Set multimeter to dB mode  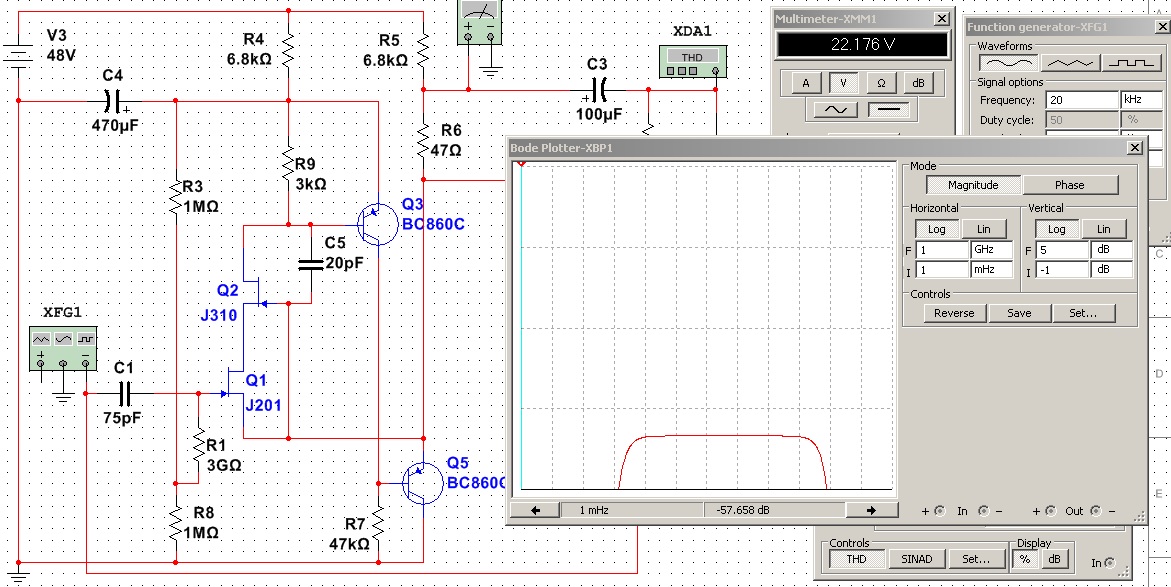coord(919,83)
